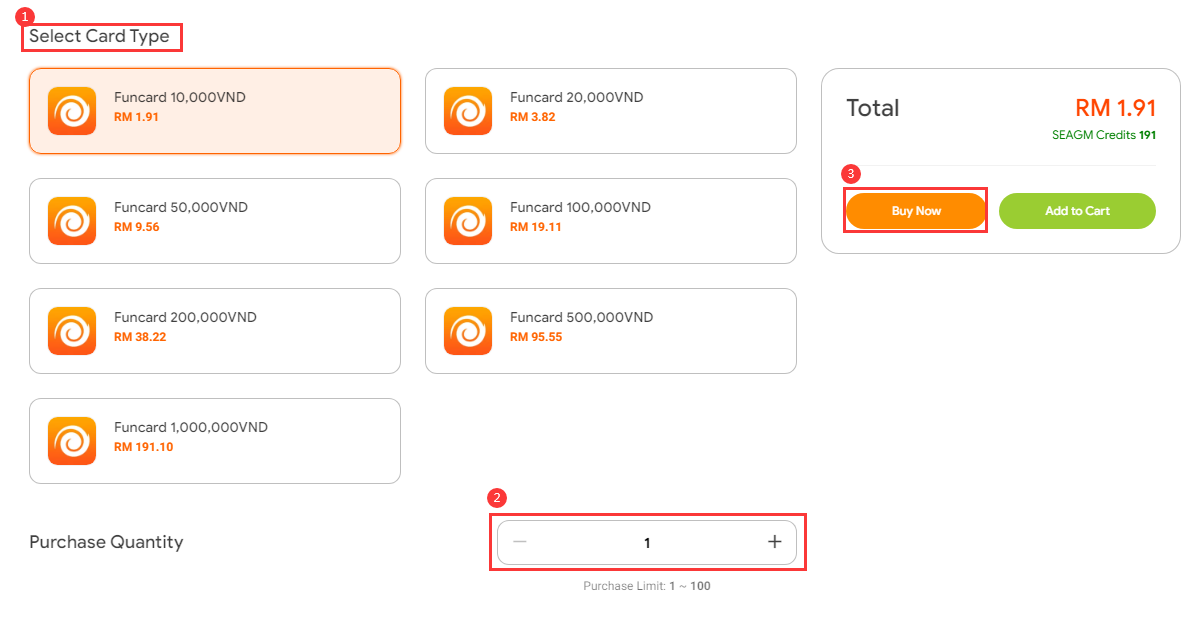Select Funcard 500,000VND for RM 95.55

pyautogui.click(x=611, y=331)
